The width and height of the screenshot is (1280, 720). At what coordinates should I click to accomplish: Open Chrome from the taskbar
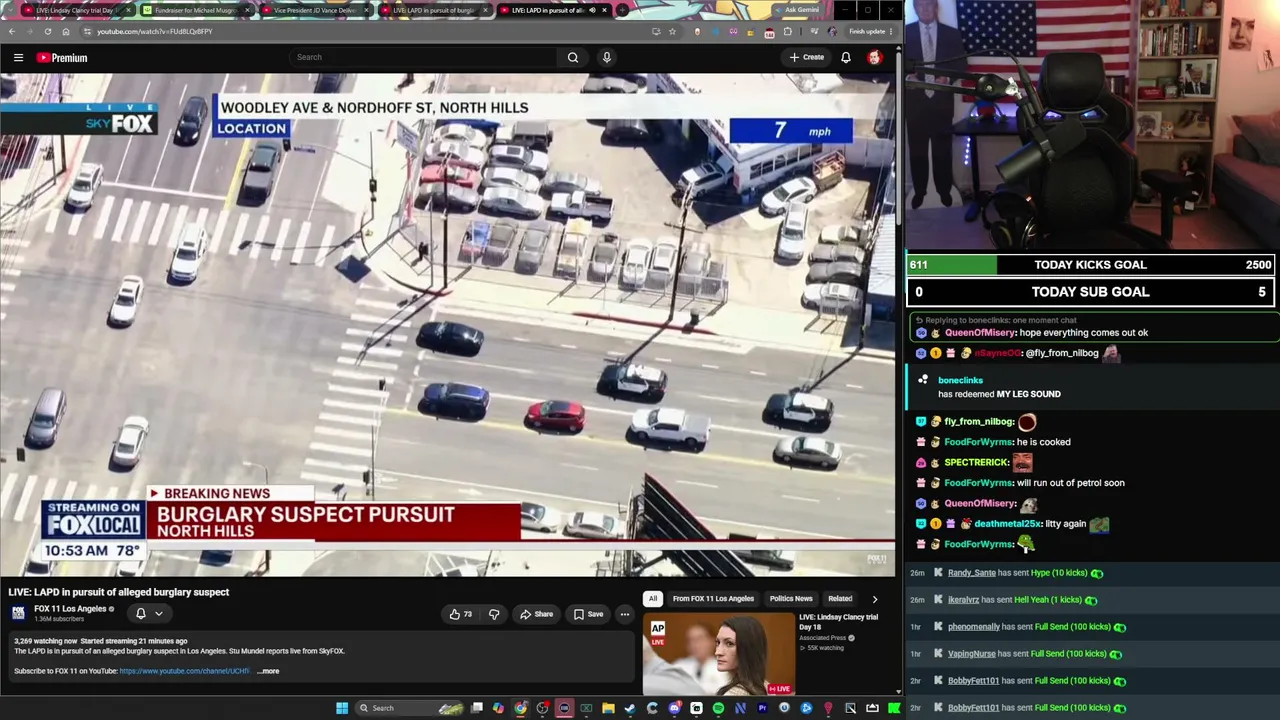coord(521,708)
